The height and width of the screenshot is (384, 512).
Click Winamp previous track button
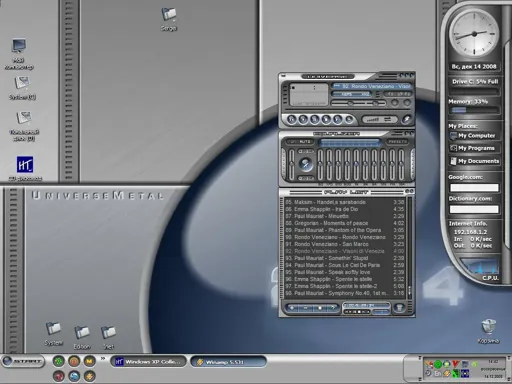(292, 119)
